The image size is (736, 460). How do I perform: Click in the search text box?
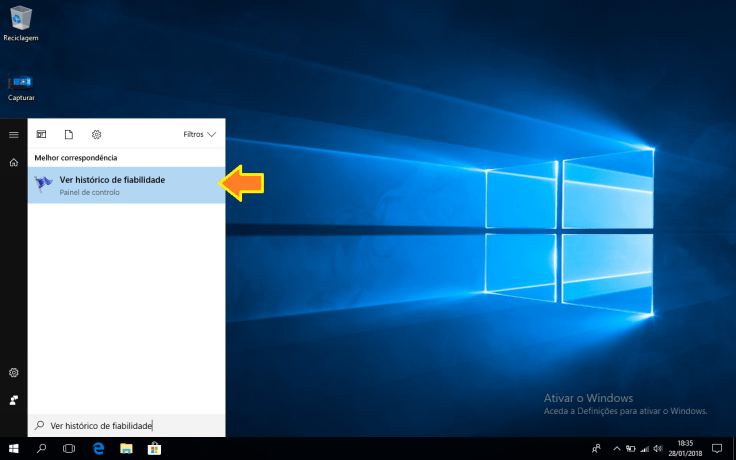(x=130, y=425)
